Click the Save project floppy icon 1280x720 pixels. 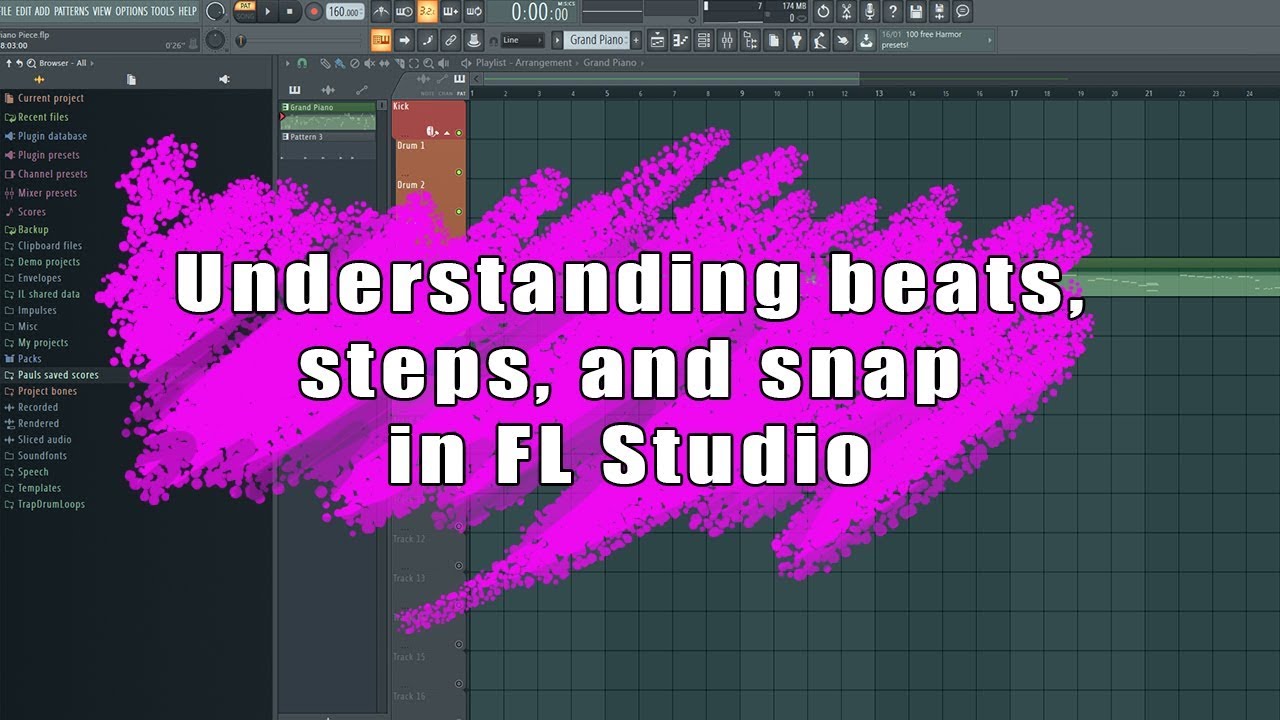coord(917,12)
